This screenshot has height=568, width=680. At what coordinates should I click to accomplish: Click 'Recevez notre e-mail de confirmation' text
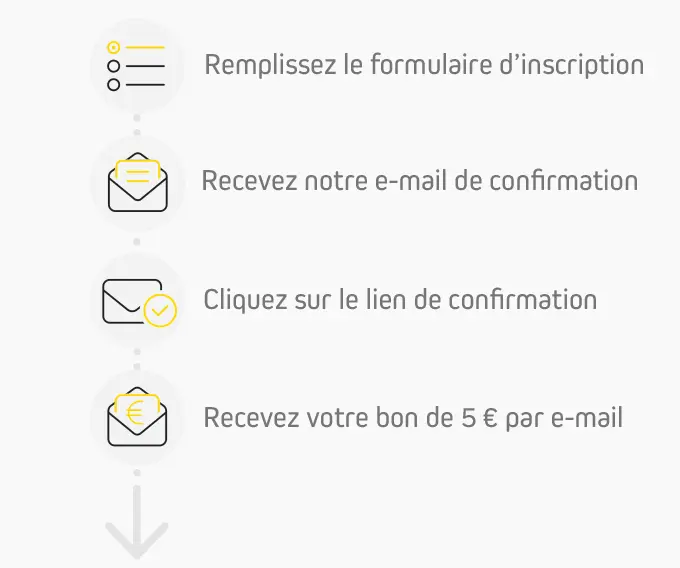(420, 180)
